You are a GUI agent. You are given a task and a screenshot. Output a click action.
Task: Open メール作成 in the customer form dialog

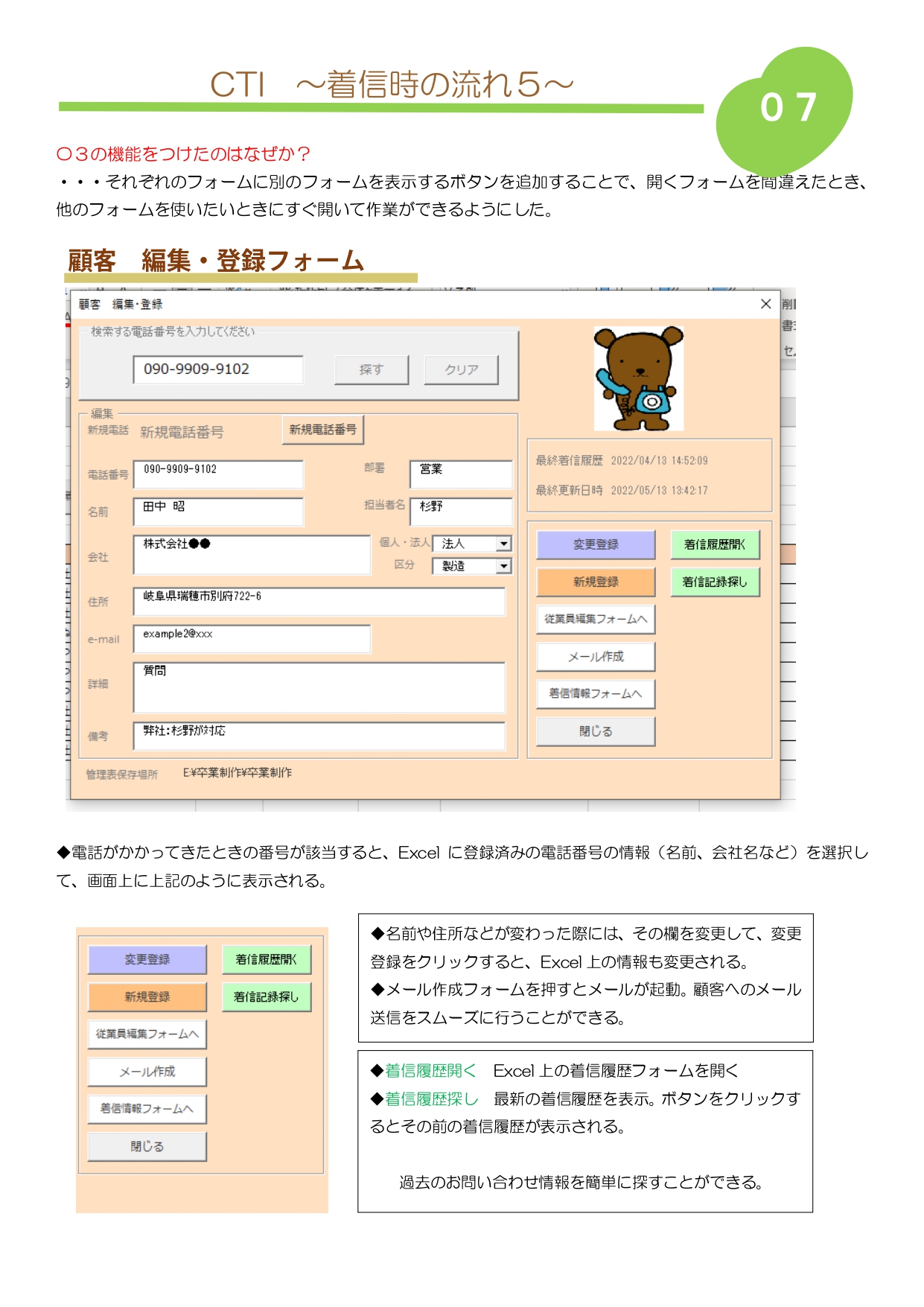click(596, 656)
